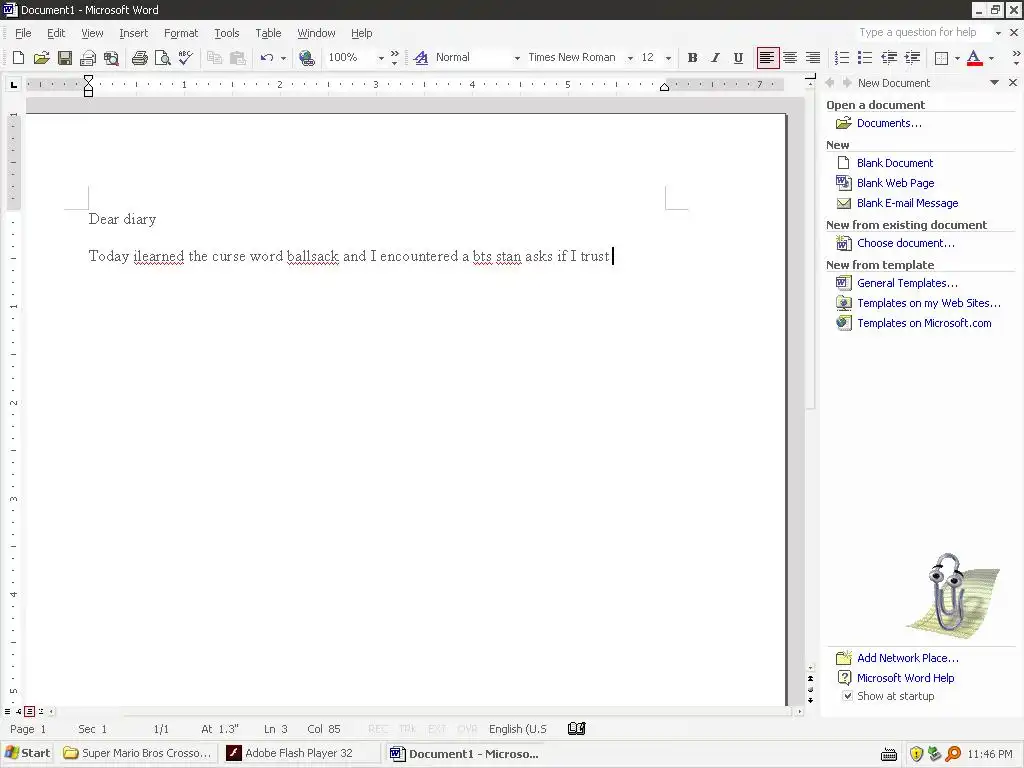Click Blank Web Page link
The height and width of the screenshot is (768, 1024).
(895, 184)
